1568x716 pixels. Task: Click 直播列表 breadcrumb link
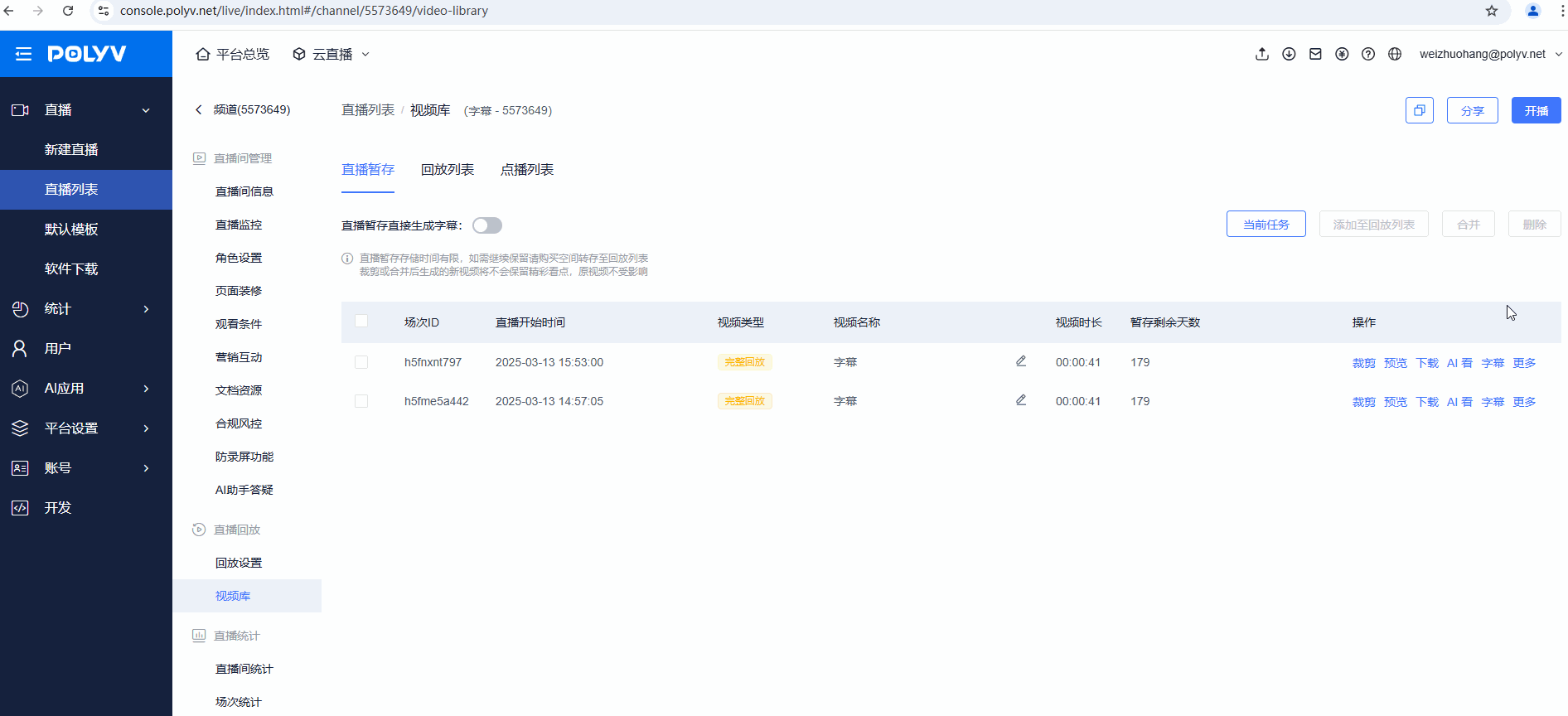[368, 110]
